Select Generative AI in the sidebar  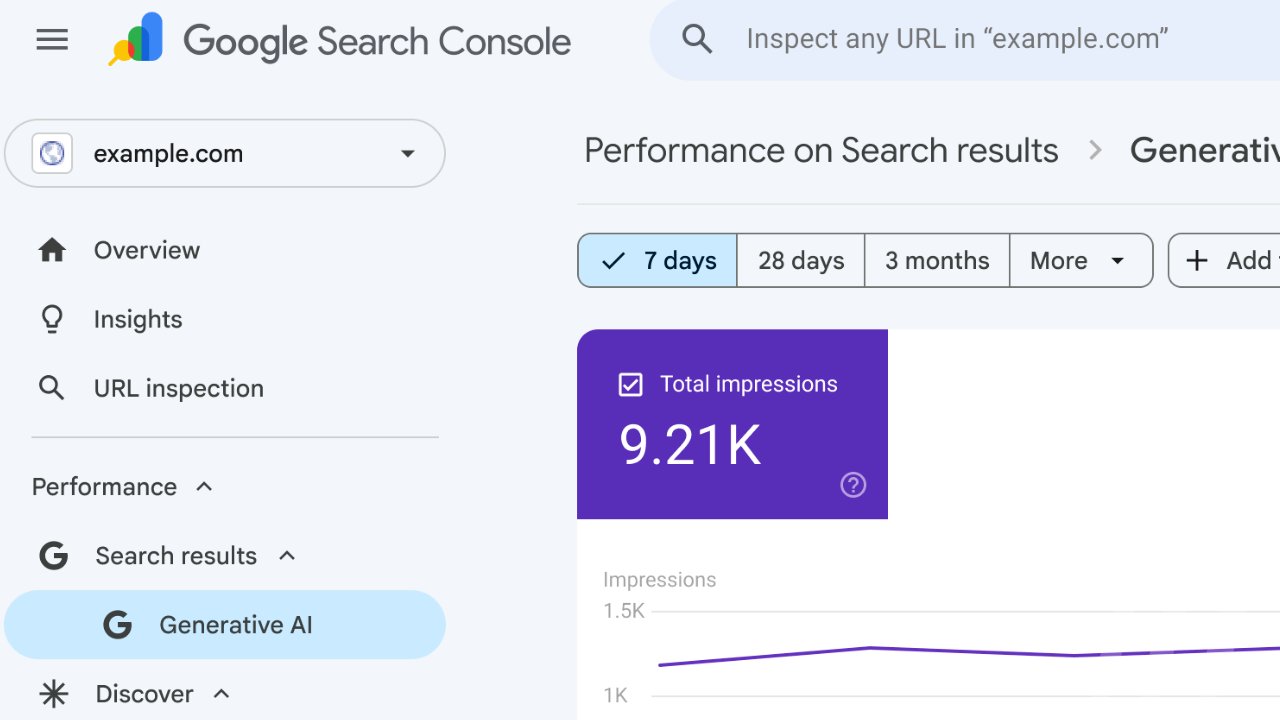tap(225, 625)
